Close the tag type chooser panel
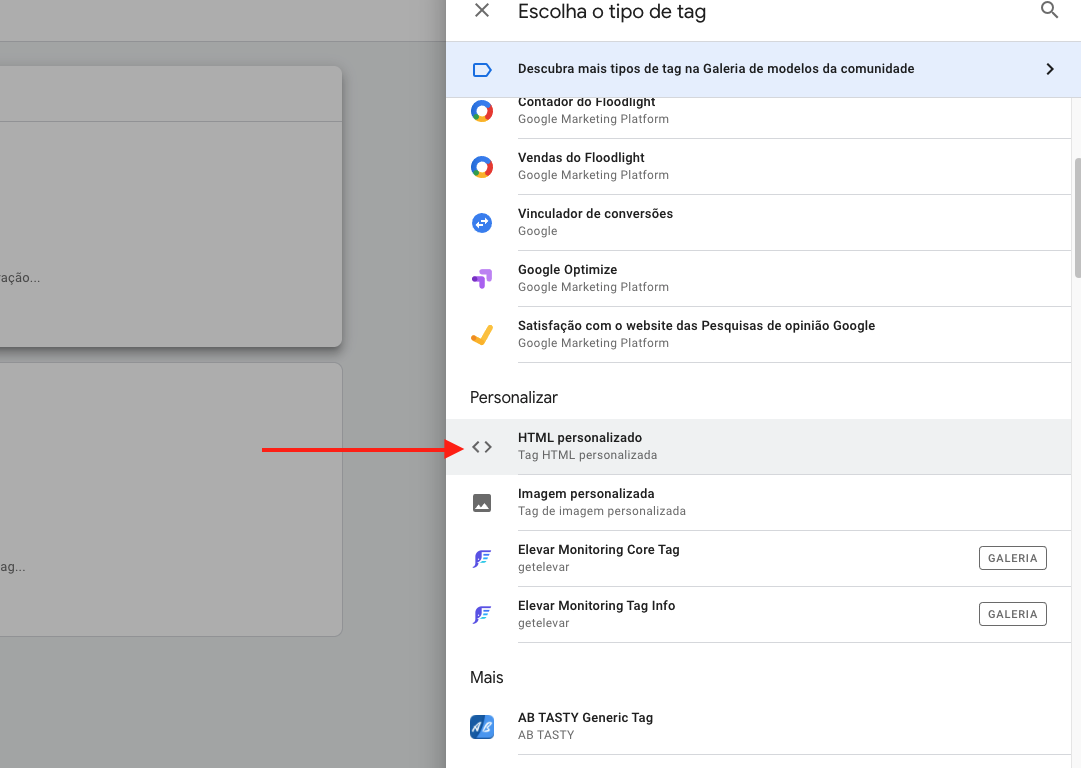Image resolution: width=1081 pixels, height=768 pixels. pyautogui.click(x=482, y=10)
